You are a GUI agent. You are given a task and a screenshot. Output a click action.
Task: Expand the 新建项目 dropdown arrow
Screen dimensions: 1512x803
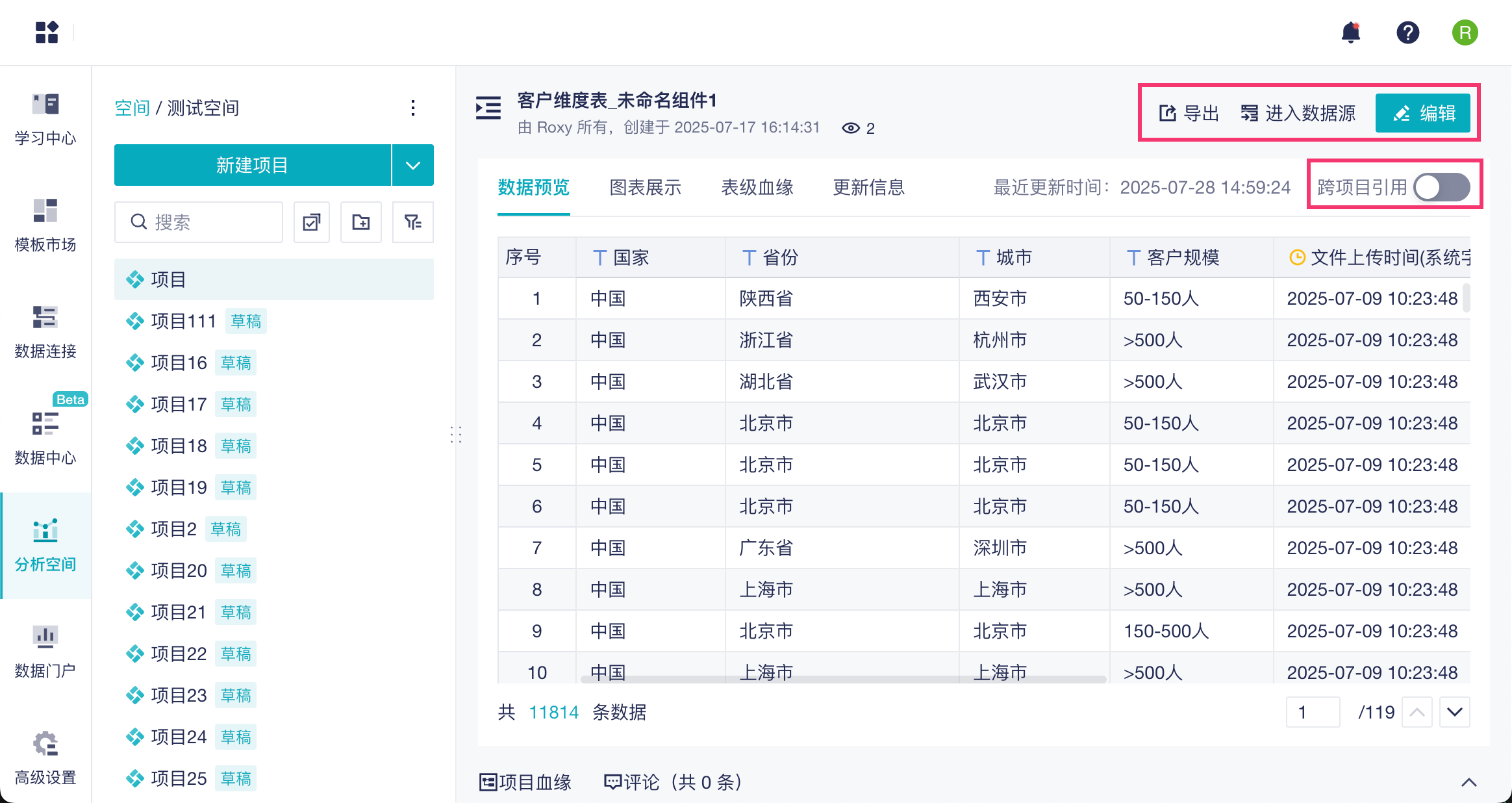coord(413,165)
